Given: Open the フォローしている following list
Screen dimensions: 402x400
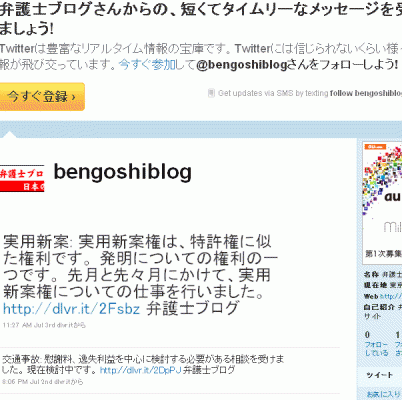Looking at the screenshot, I should tap(376, 349).
